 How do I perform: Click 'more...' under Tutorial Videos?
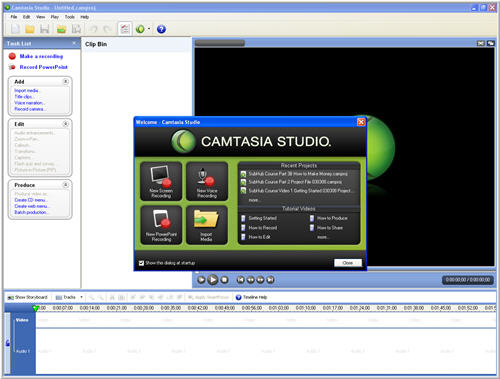coord(323,237)
